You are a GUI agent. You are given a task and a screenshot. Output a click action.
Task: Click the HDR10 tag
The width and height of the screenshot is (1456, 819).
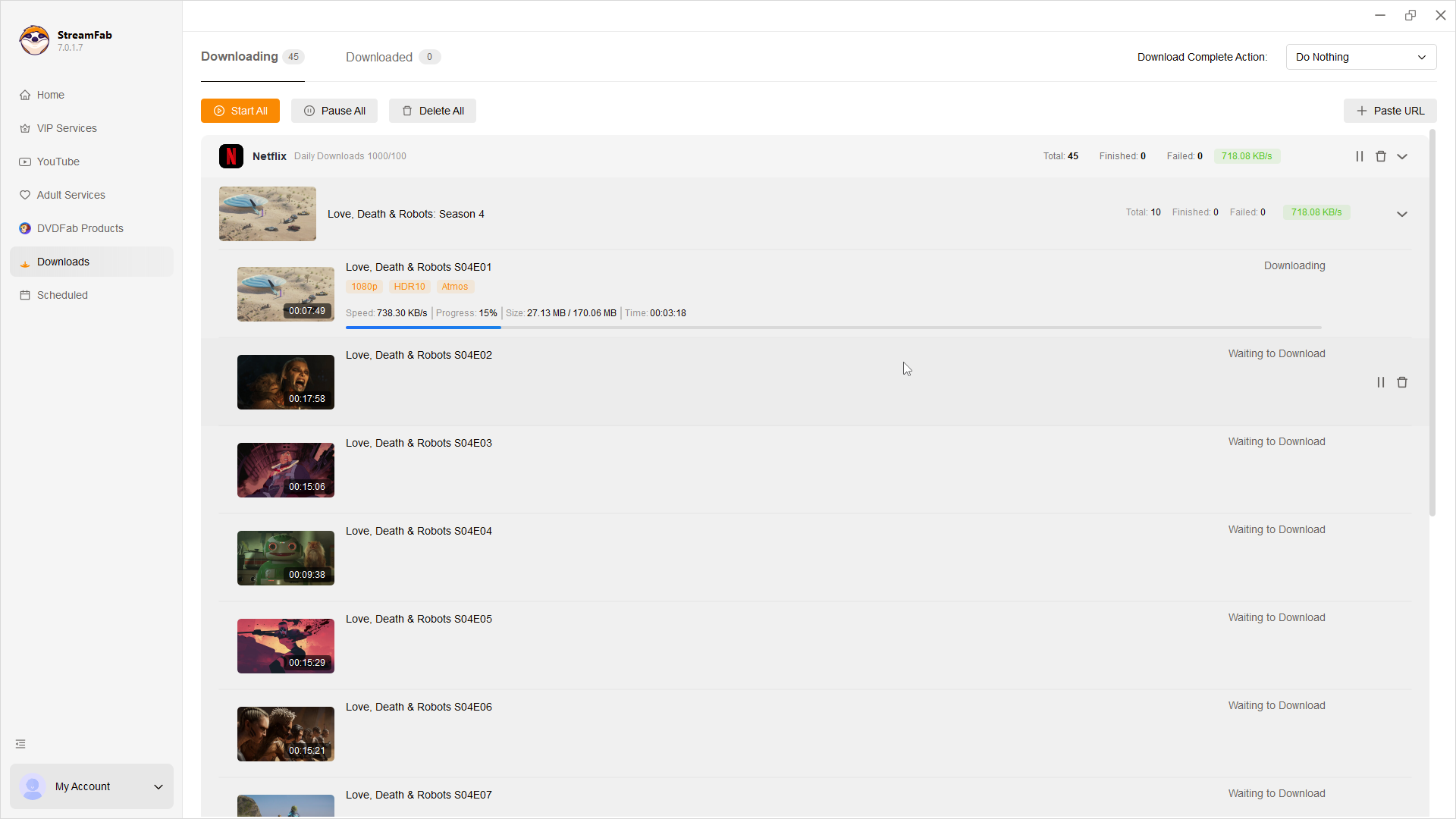(409, 287)
